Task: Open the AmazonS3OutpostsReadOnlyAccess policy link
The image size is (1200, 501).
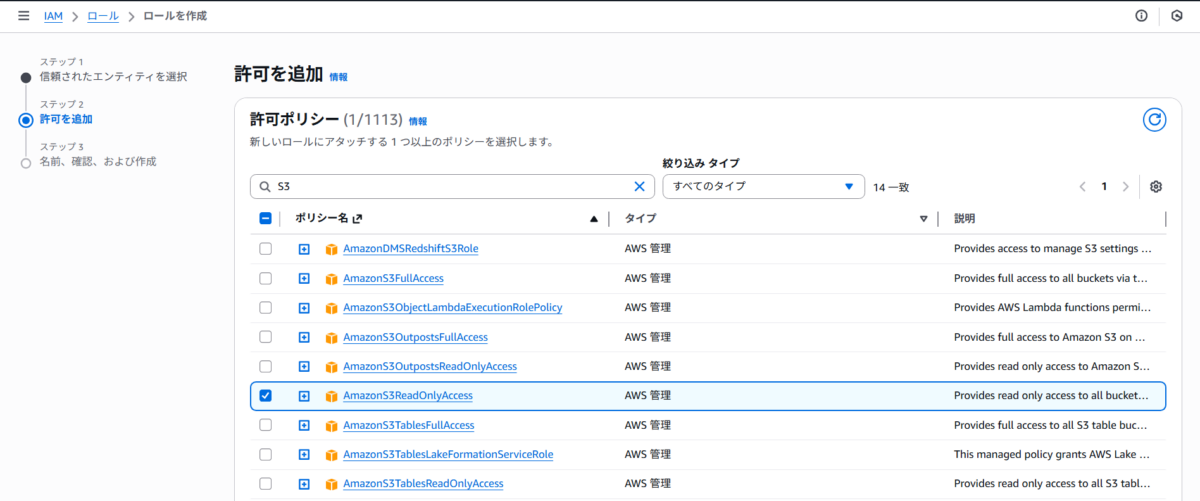Action: tap(430, 367)
